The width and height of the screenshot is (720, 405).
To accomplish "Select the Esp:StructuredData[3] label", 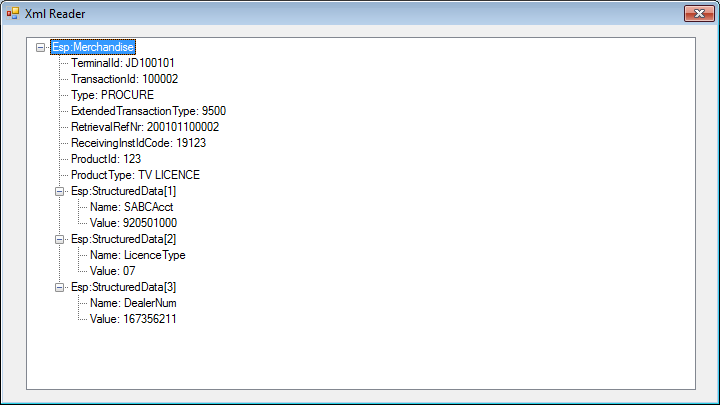I will tap(124, 287).
